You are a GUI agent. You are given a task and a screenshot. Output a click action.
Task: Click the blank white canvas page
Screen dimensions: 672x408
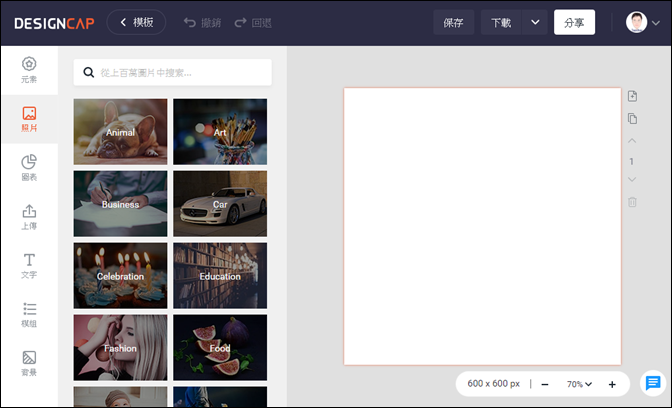point(482,227)
